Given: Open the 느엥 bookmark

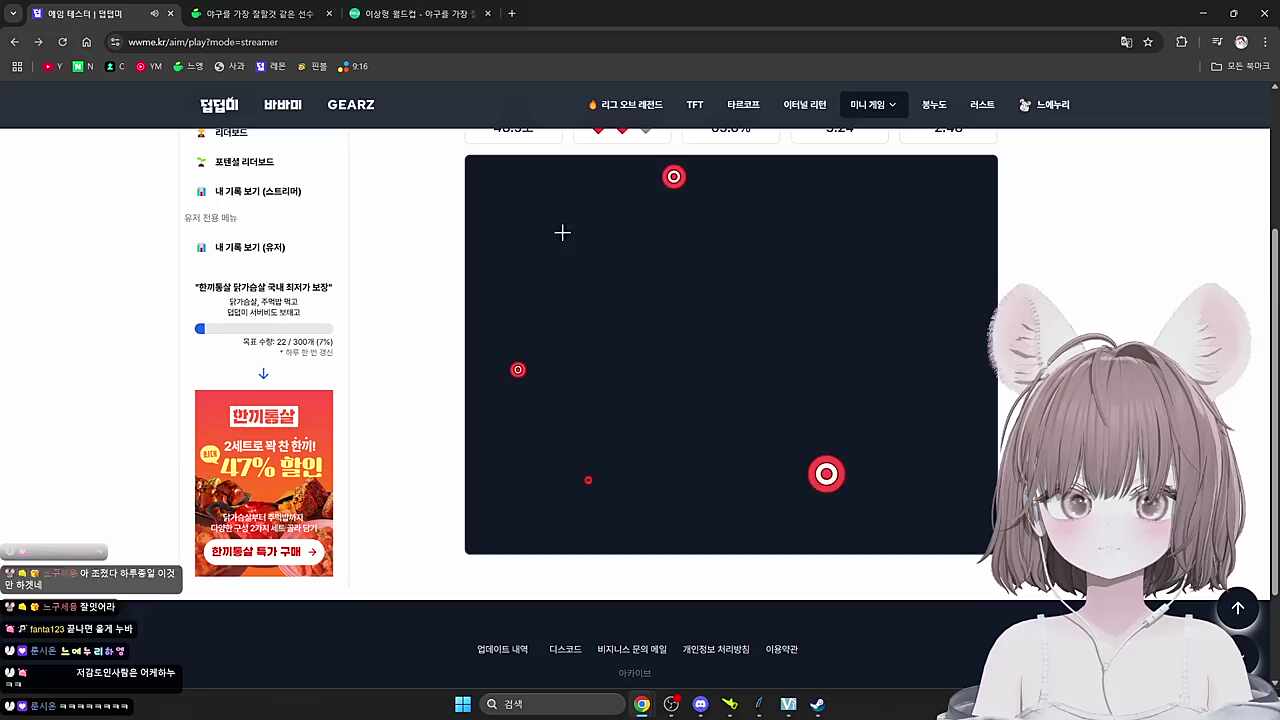Looking at the screenshot, I should pos(188,67).
